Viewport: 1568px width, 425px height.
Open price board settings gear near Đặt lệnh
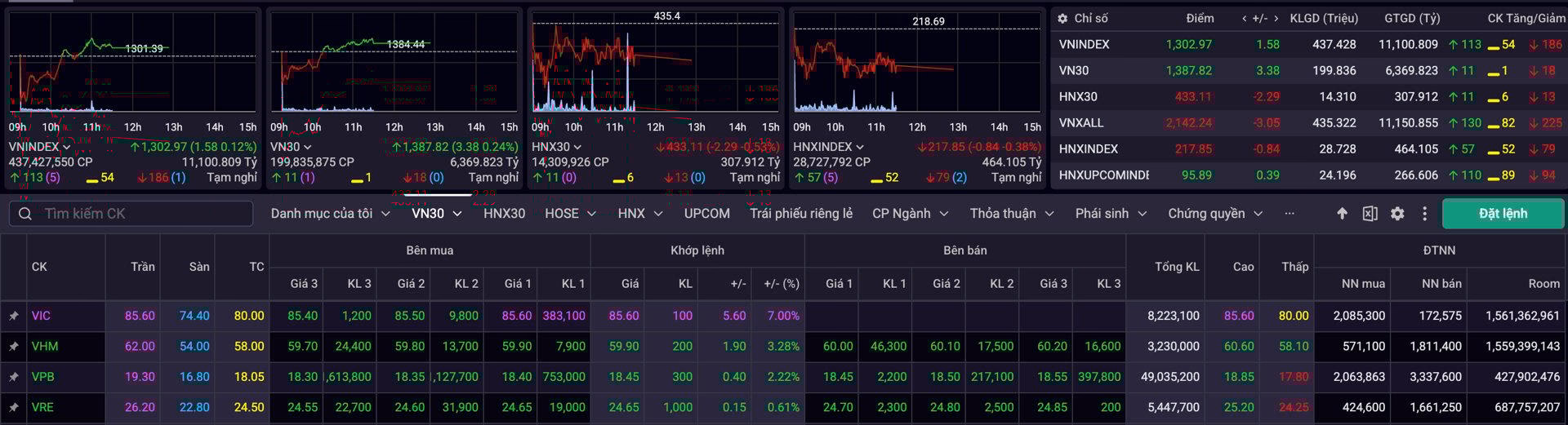tap(1397, 214)
